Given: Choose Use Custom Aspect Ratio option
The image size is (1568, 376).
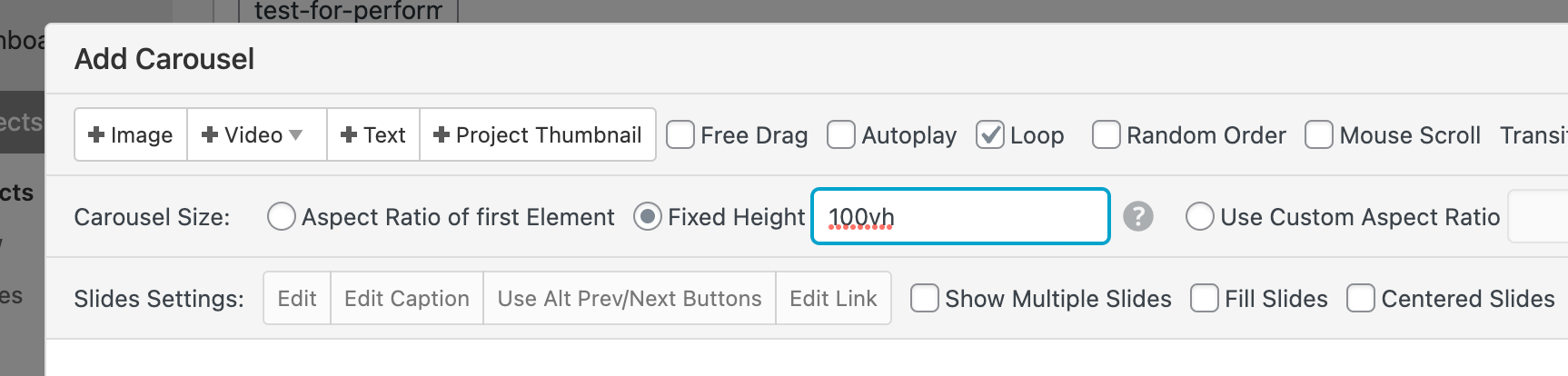Looking at the screenshot, I should [1200, 217].
